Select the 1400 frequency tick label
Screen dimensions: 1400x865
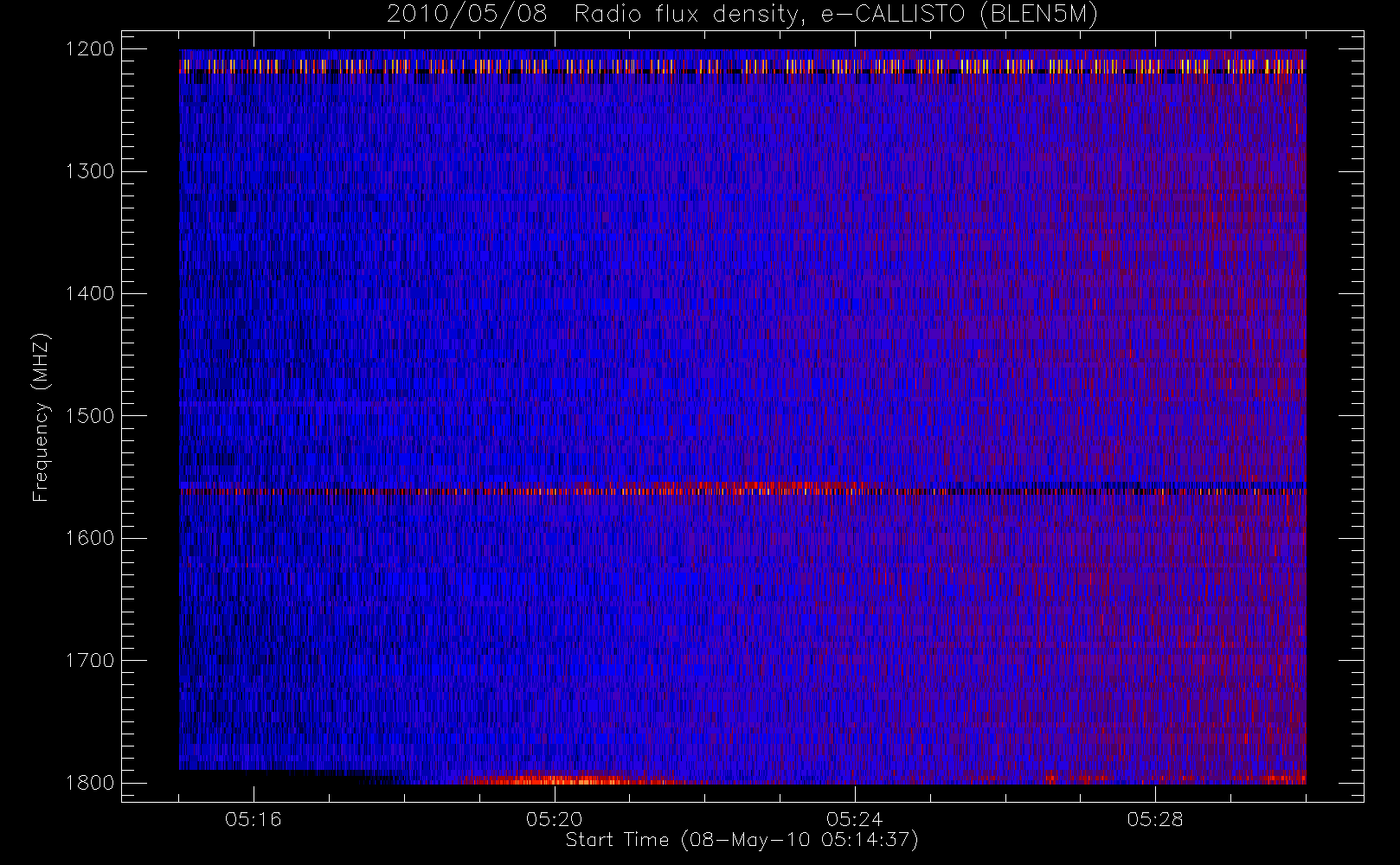point(90,294)
